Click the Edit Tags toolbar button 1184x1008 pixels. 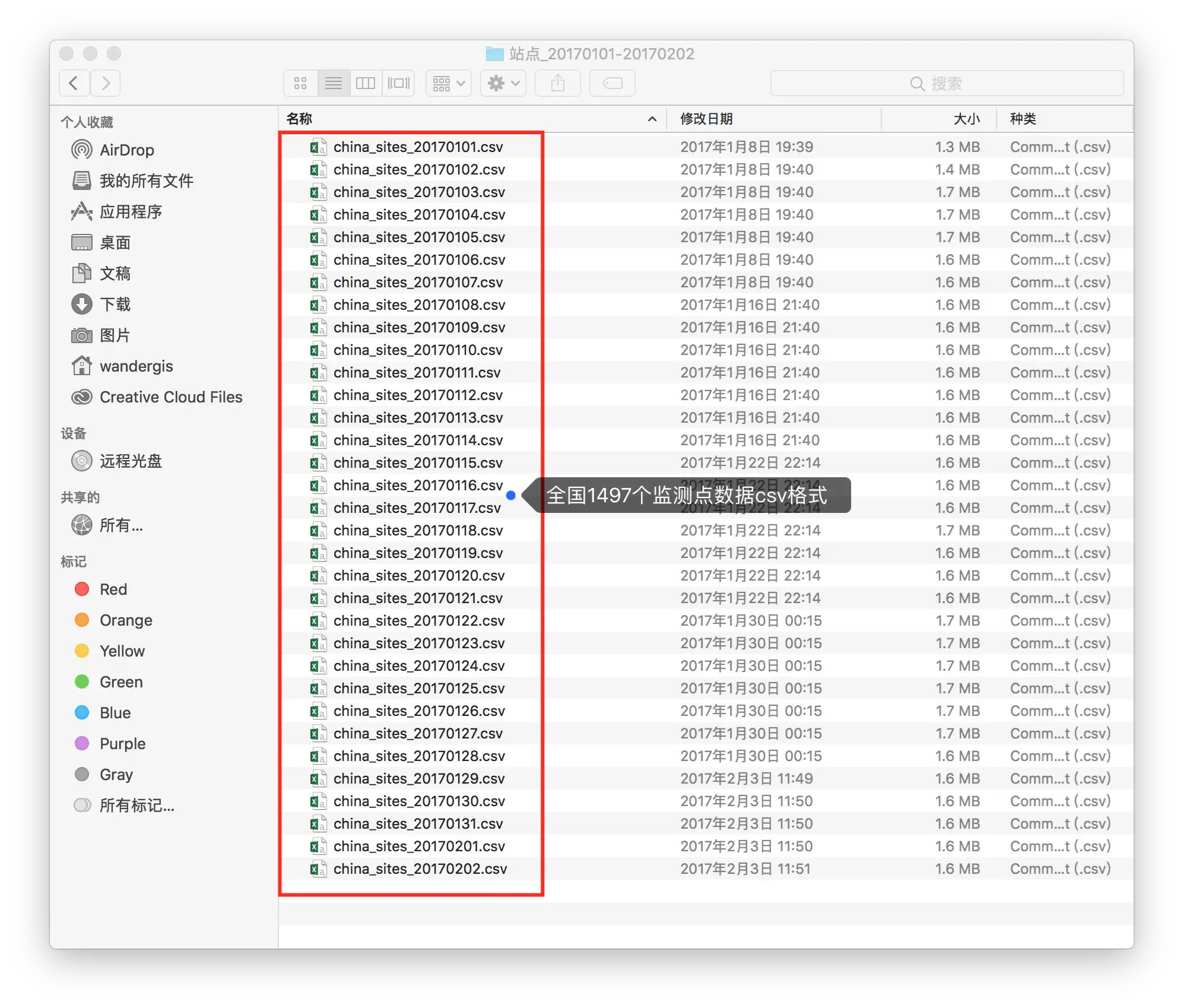612,83
